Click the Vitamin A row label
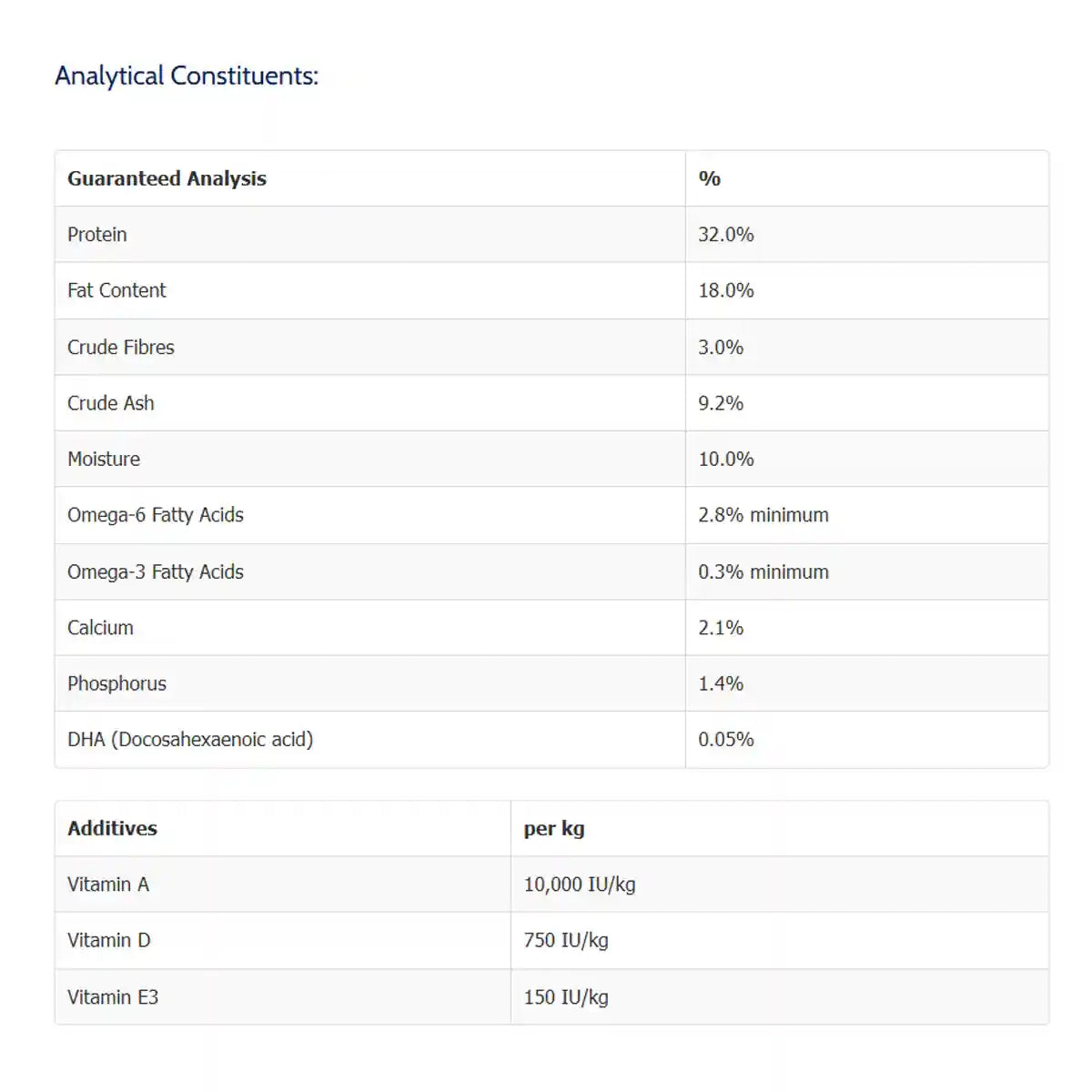1092x1092 pixels. (x=108, y=885)
